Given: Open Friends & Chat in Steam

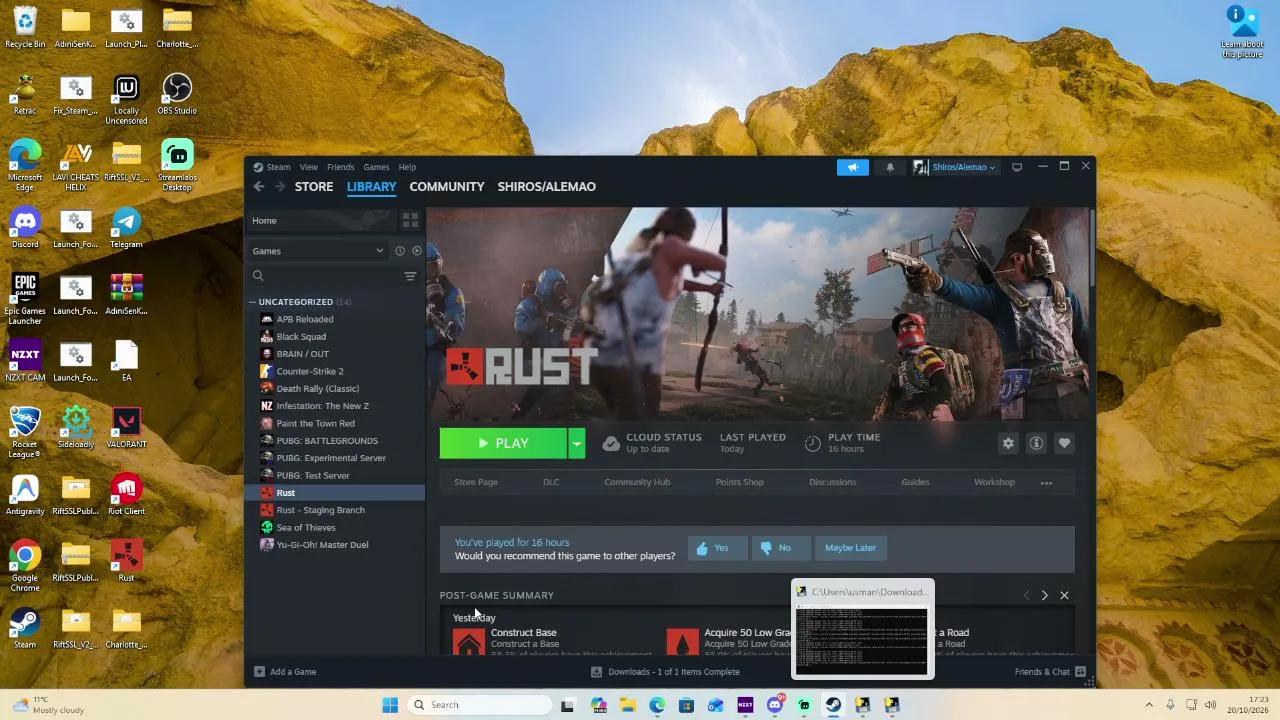Looking at the screenshot, I should tap(1050, 672).
